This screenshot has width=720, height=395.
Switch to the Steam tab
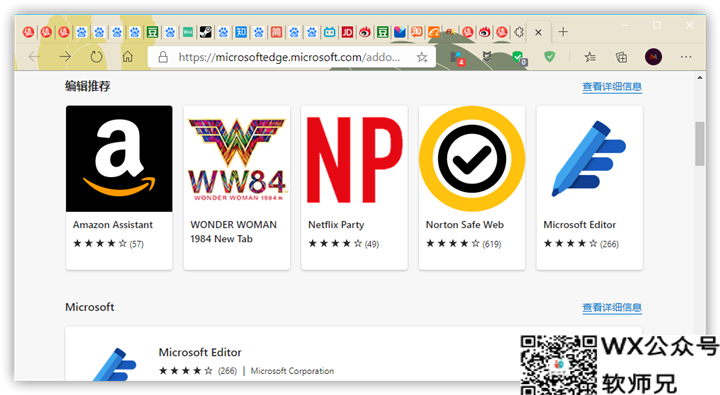pyautogui.click(x=205, y=32)
